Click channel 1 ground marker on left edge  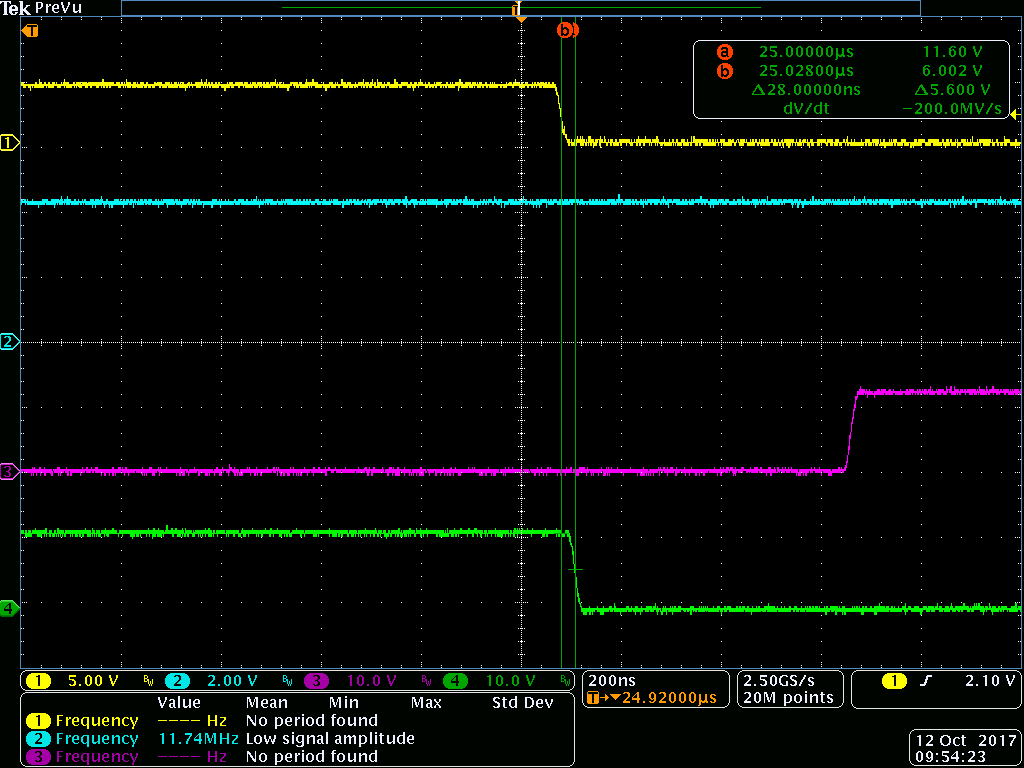pyautogui.click(x=10, y=142)
